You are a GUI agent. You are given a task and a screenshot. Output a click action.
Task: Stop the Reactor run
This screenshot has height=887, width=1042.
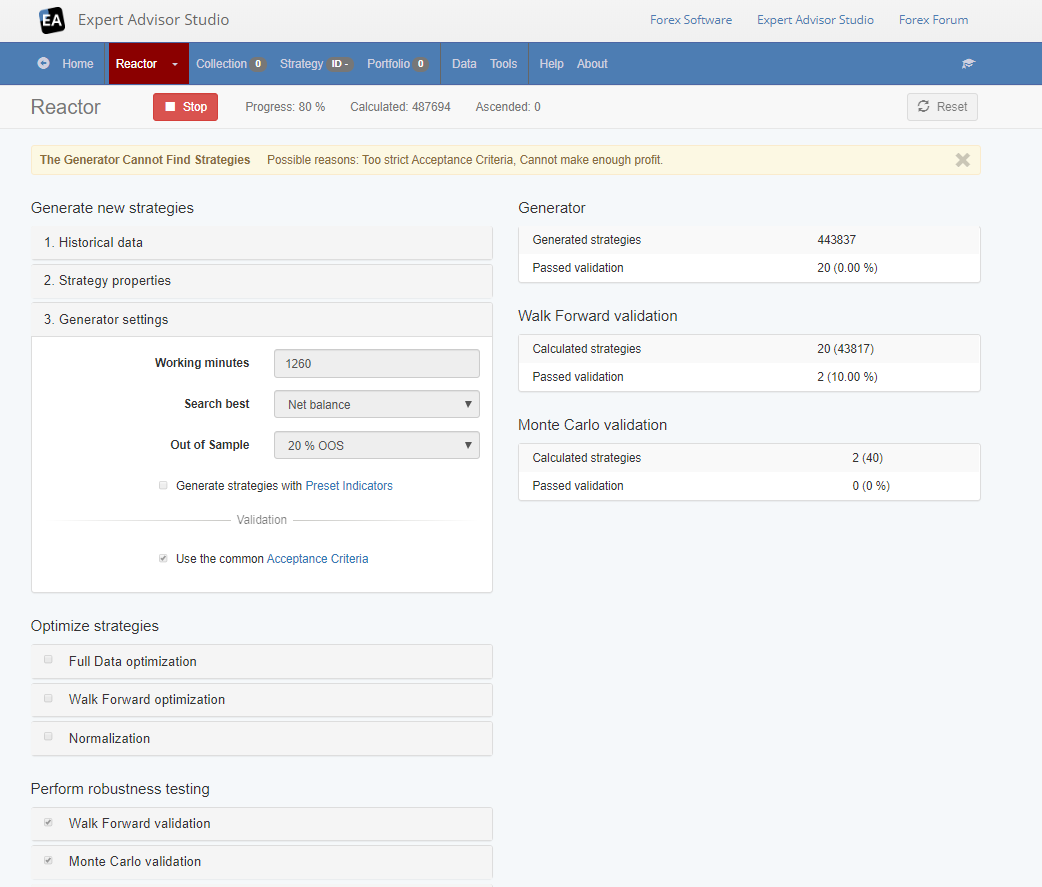coord(185,107)
